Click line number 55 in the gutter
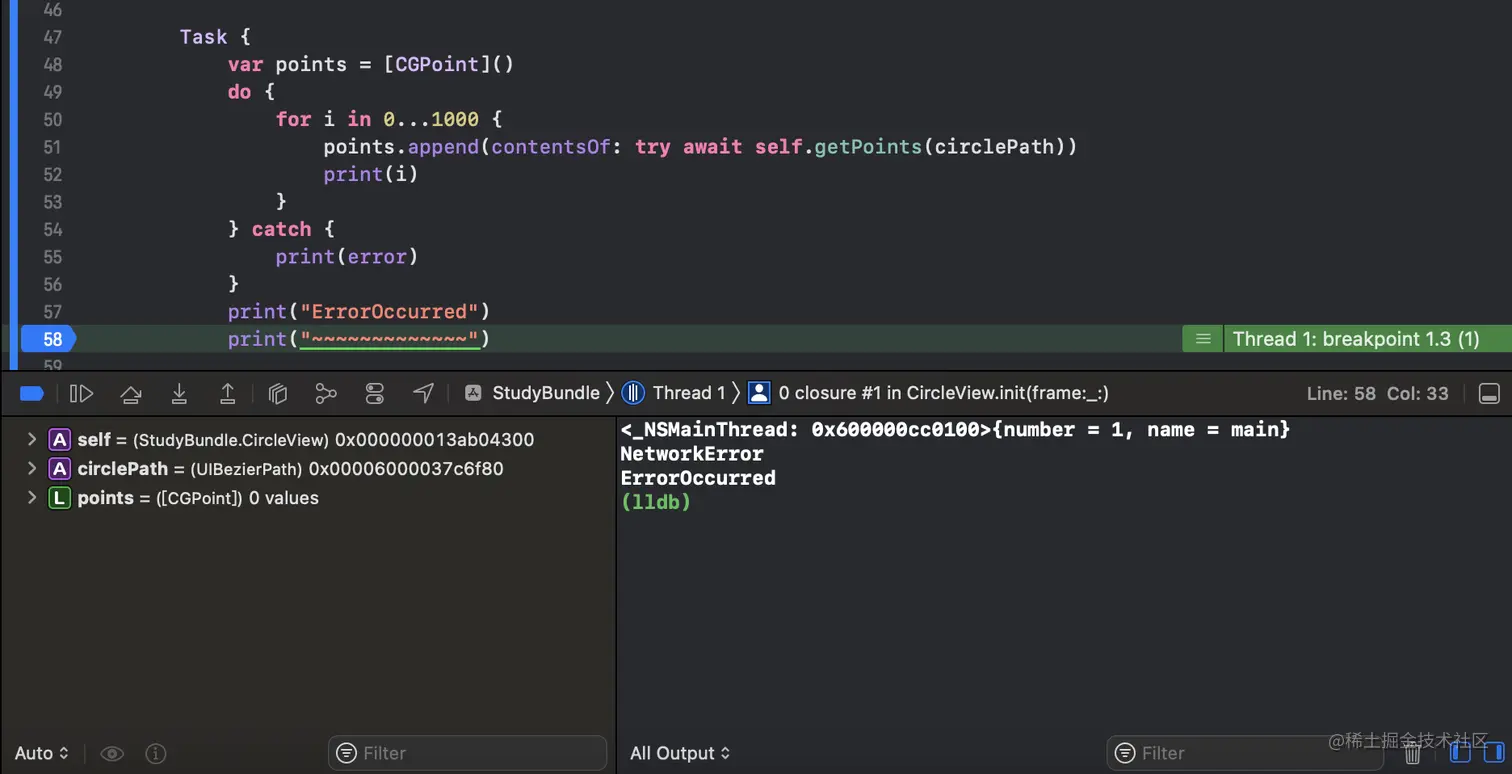The image size is (1512, 774). 52,257
